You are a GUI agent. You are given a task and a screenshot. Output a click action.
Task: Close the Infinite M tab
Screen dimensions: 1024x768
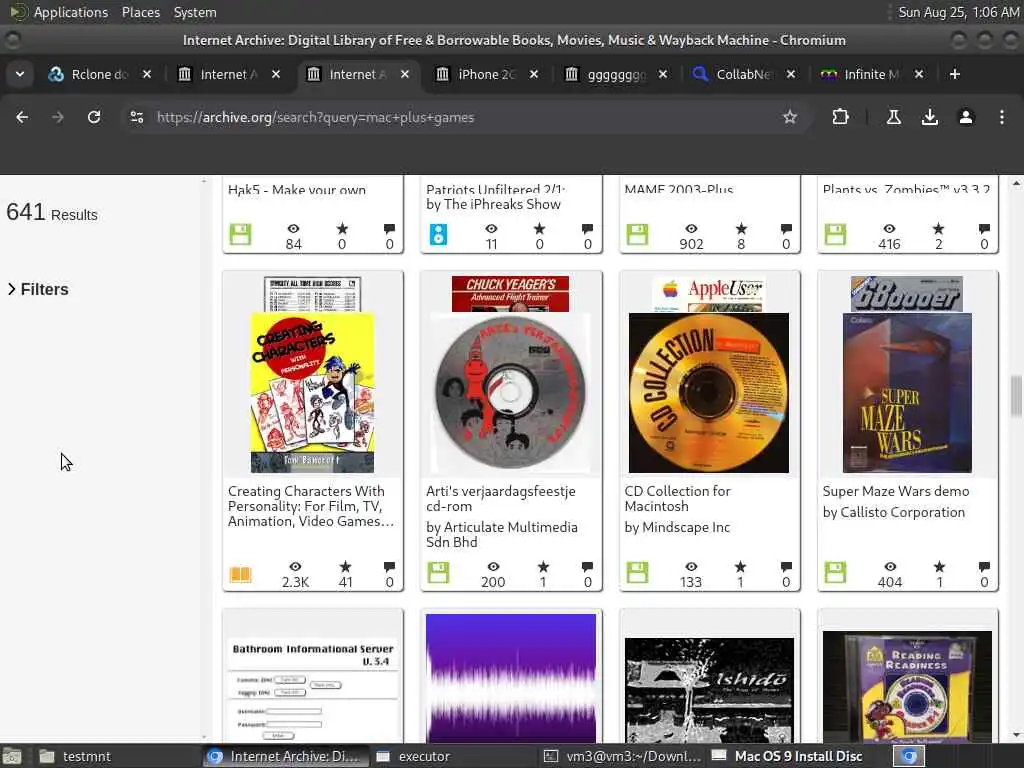pyautogui.click(x=919, y=74)
